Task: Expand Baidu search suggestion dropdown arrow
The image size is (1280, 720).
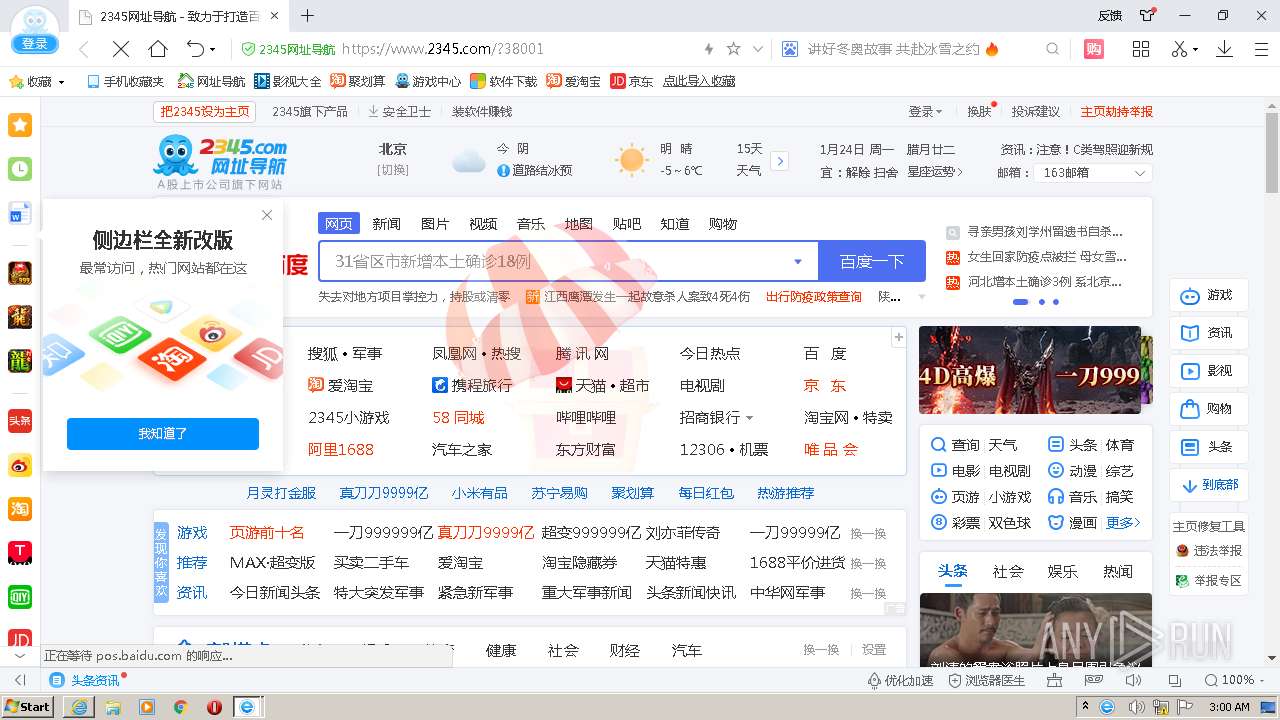Action: coord(798,262)
